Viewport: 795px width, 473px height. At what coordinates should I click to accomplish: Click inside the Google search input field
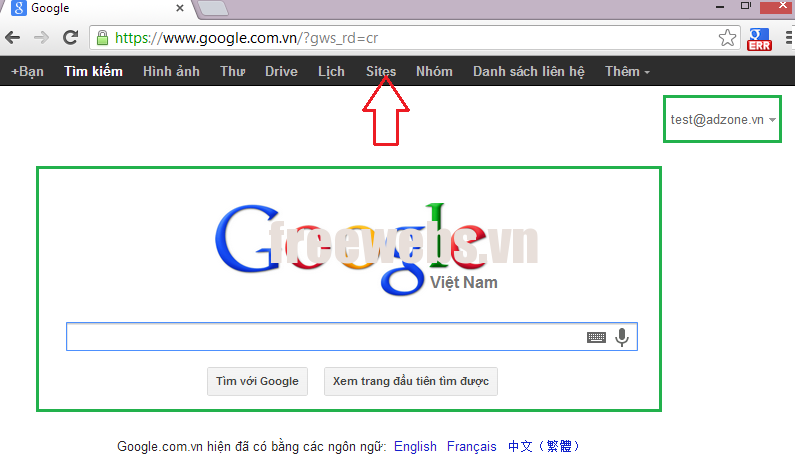point(324,337)
